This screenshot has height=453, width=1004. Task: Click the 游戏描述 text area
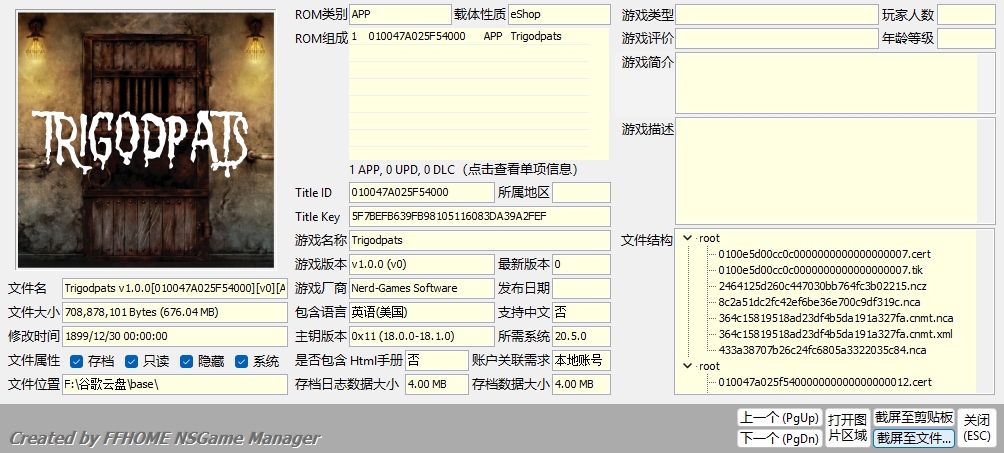coord(835,171)
